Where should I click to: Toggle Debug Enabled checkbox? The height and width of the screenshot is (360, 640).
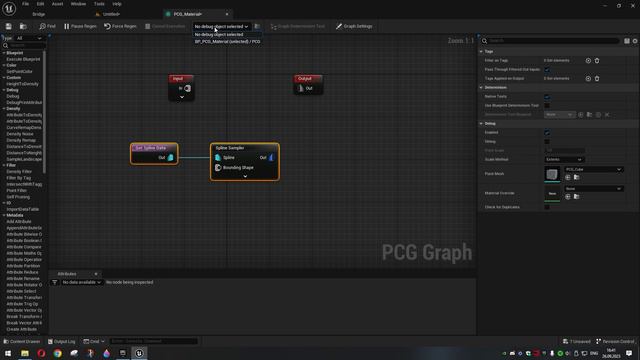point(547,133)
